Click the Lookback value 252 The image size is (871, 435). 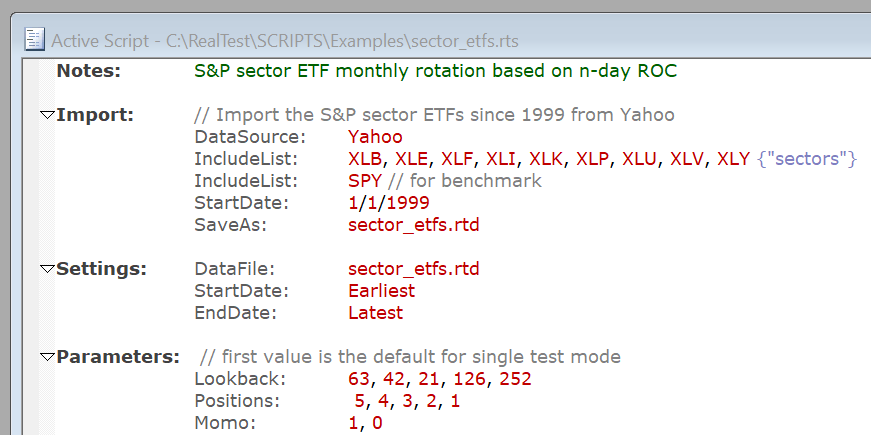pyautogui.click(x=514, y=379)
